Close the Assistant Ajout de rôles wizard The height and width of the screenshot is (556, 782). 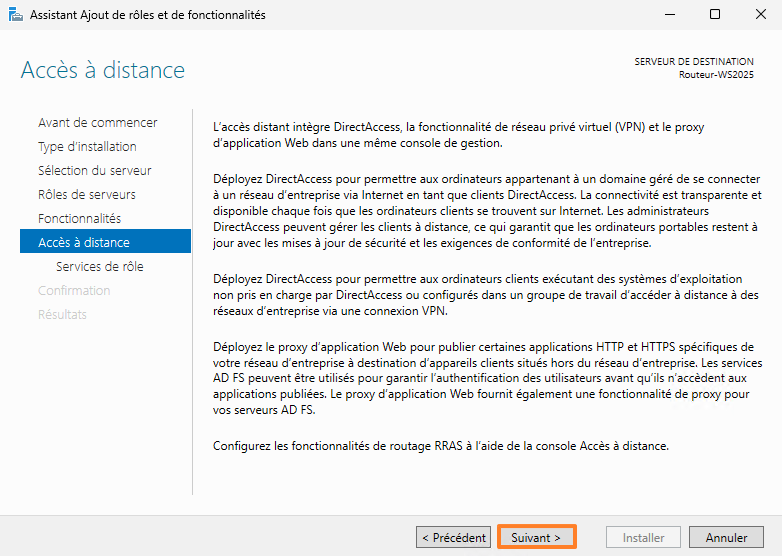point(759,15)
